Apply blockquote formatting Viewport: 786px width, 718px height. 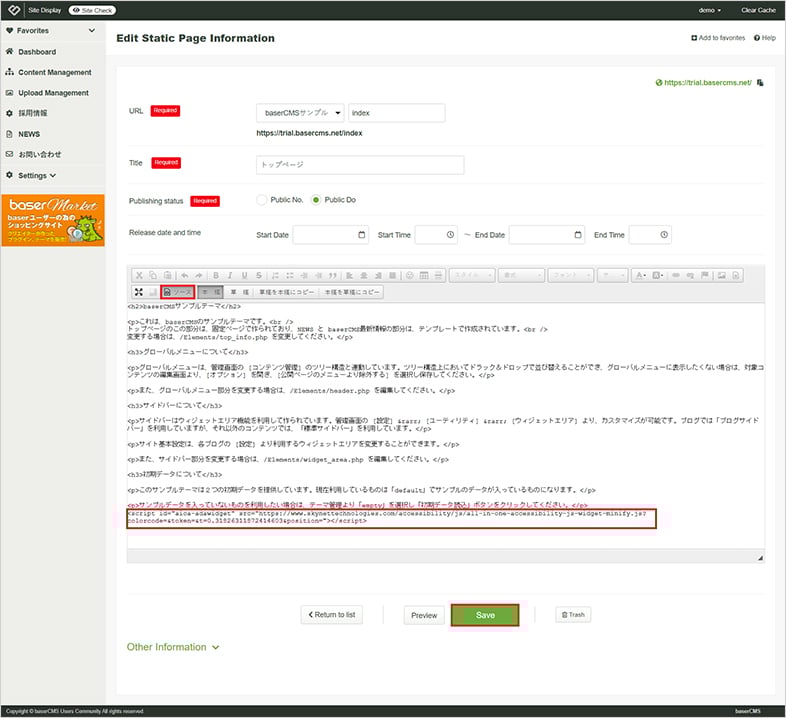333,275
